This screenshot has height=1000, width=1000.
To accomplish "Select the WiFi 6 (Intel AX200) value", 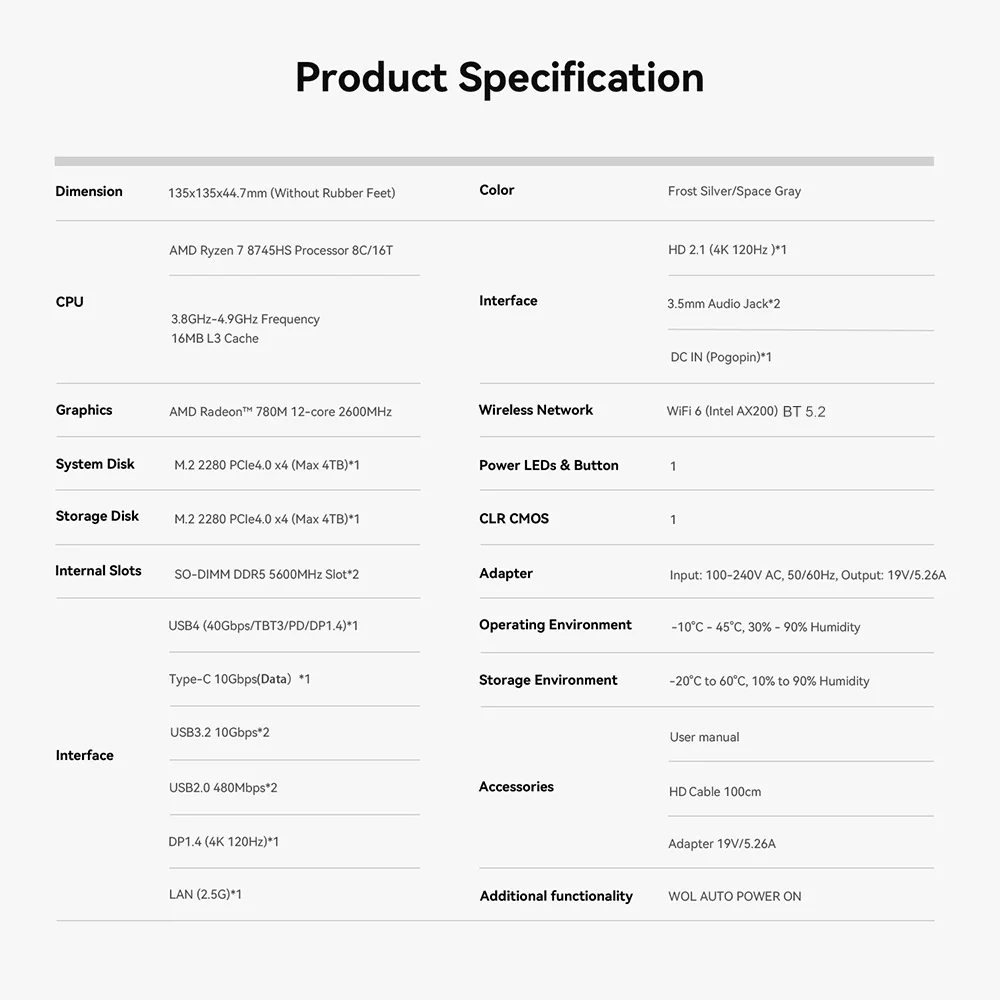I will 722,411.
